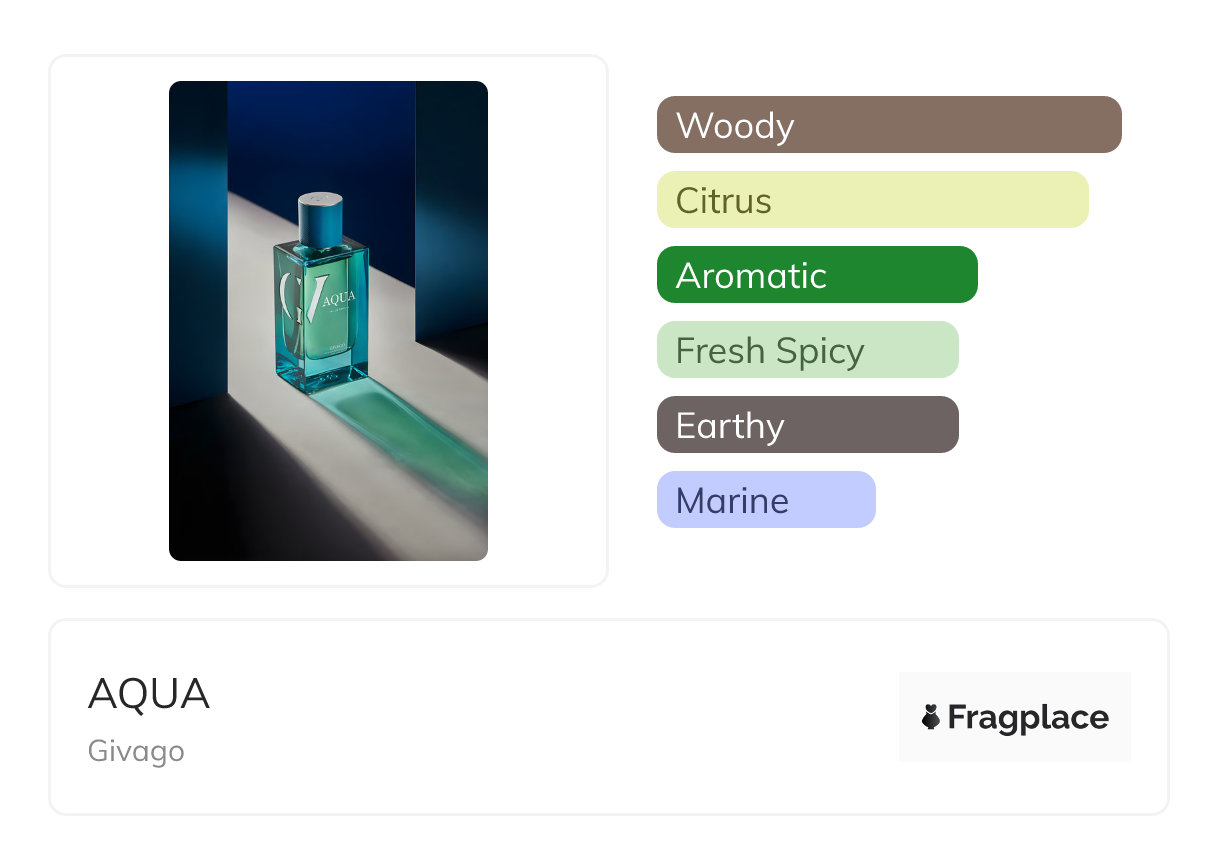Image resolution: width=1218 pixels, height=864 pixels.
Task: Click the Woody accord bar
Action: 888,125
